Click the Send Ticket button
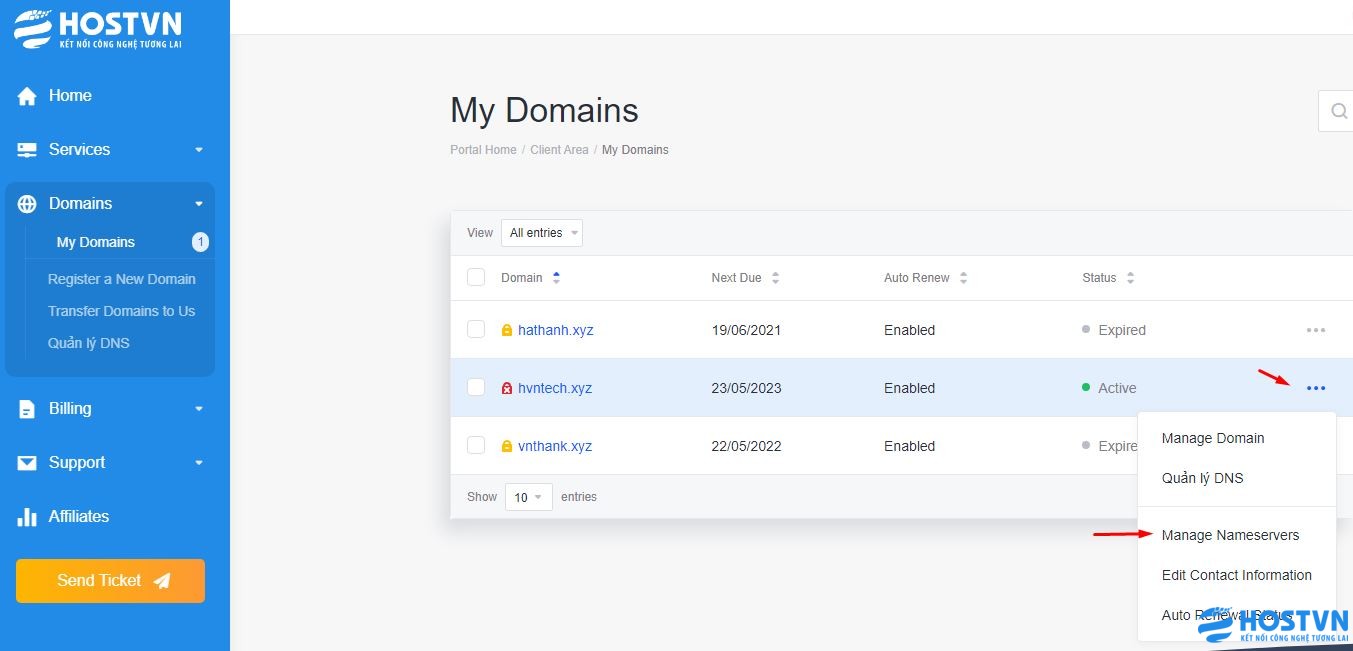Screen dimensions: 1353x651 (x=110, y=581)
